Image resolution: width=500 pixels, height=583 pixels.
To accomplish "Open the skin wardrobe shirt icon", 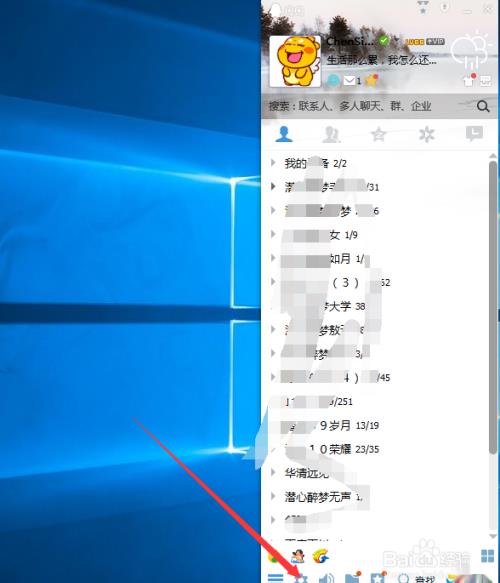I will coord(468,80).
